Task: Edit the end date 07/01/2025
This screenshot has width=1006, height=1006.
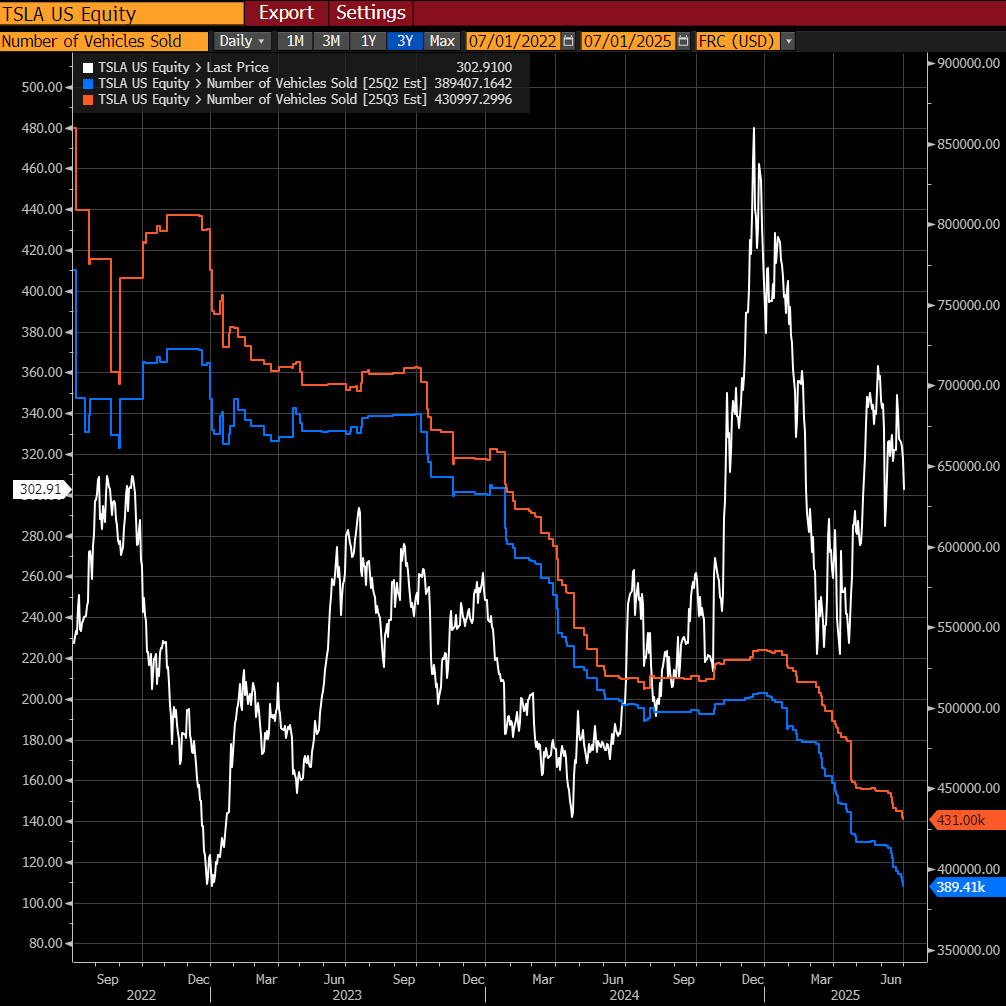Action: pos(627,41)
